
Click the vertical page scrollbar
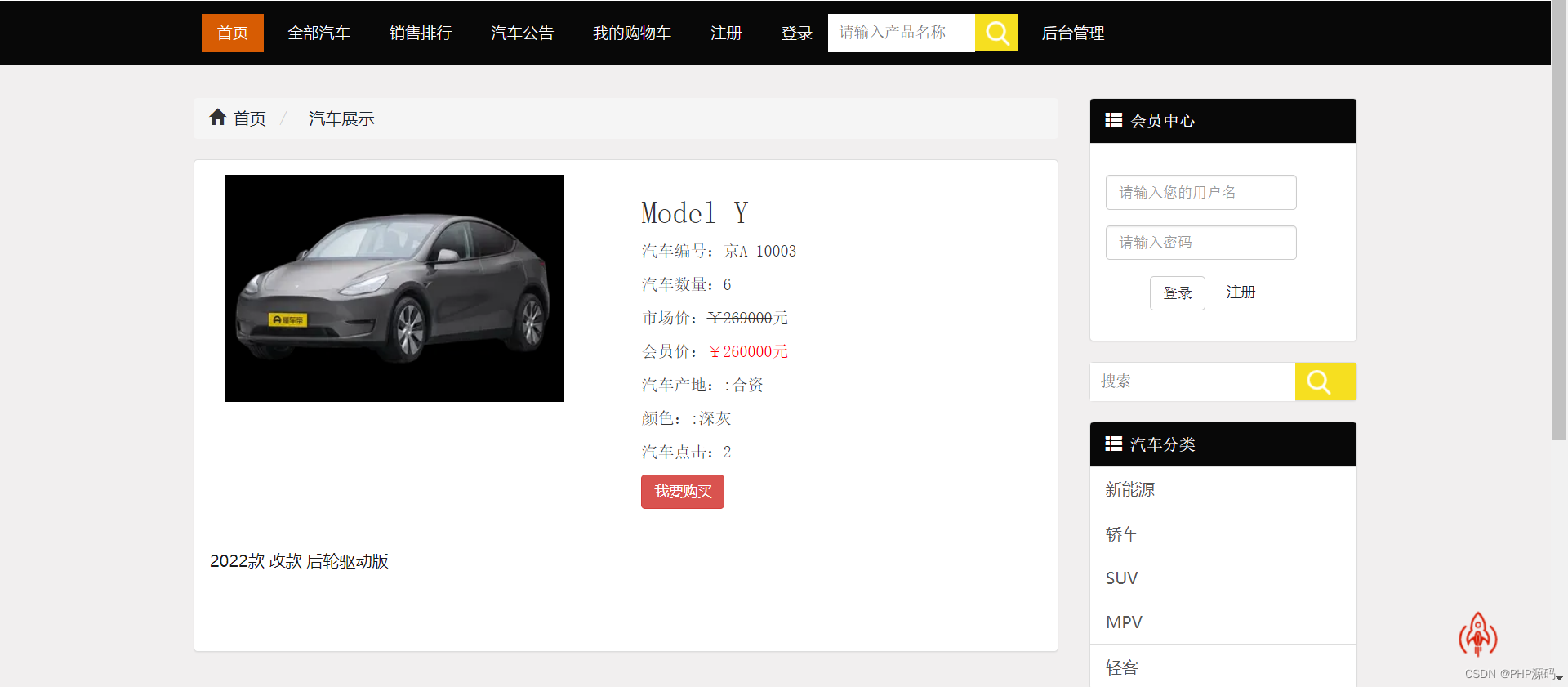coord(1559,221)
